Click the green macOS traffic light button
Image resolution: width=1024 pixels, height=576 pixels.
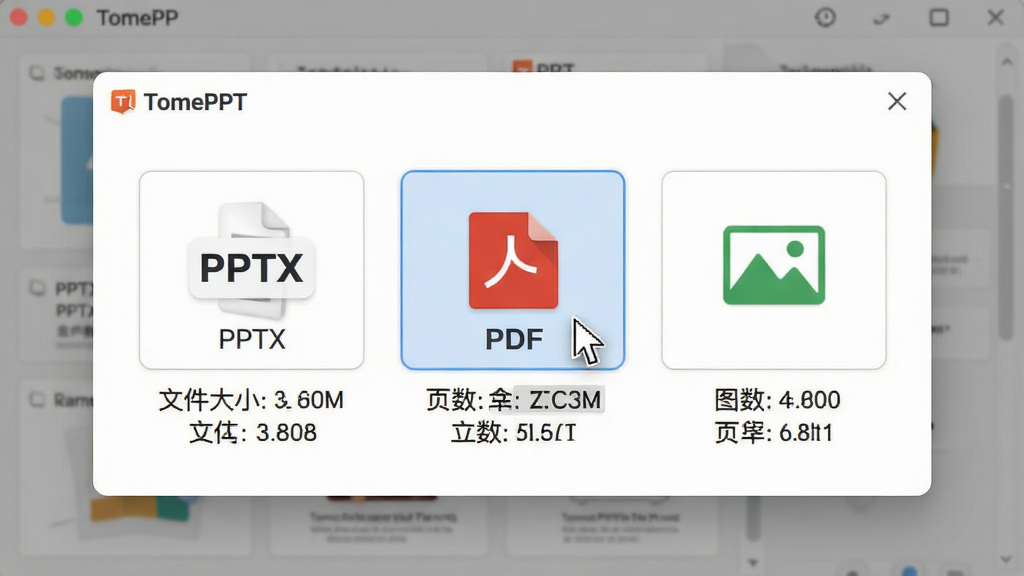pyautogui.click(x=74, y=18)
